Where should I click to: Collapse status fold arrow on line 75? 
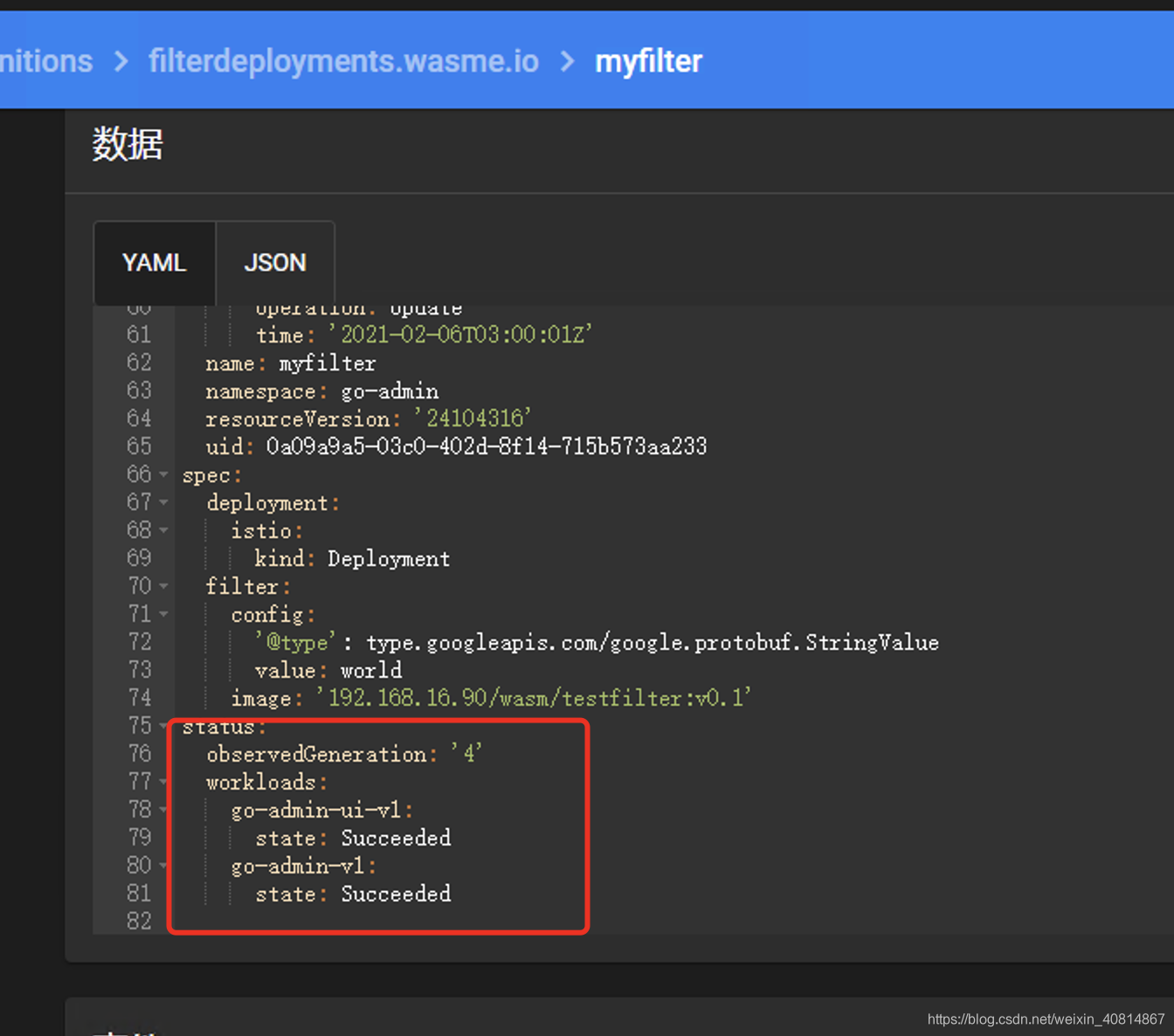[x=163, y=727]
